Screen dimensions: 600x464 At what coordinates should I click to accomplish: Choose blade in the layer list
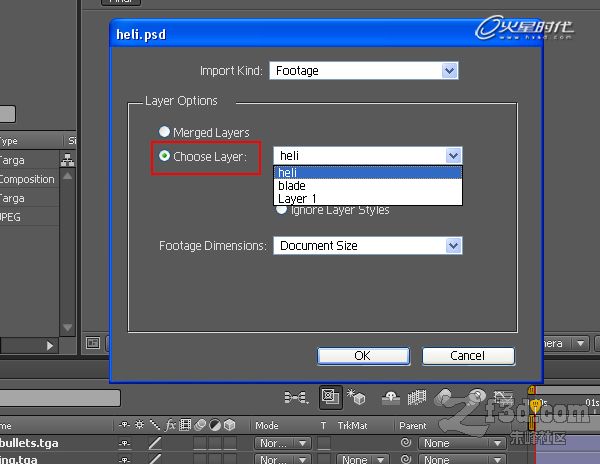pyautogui.click(x=368, y=186)
